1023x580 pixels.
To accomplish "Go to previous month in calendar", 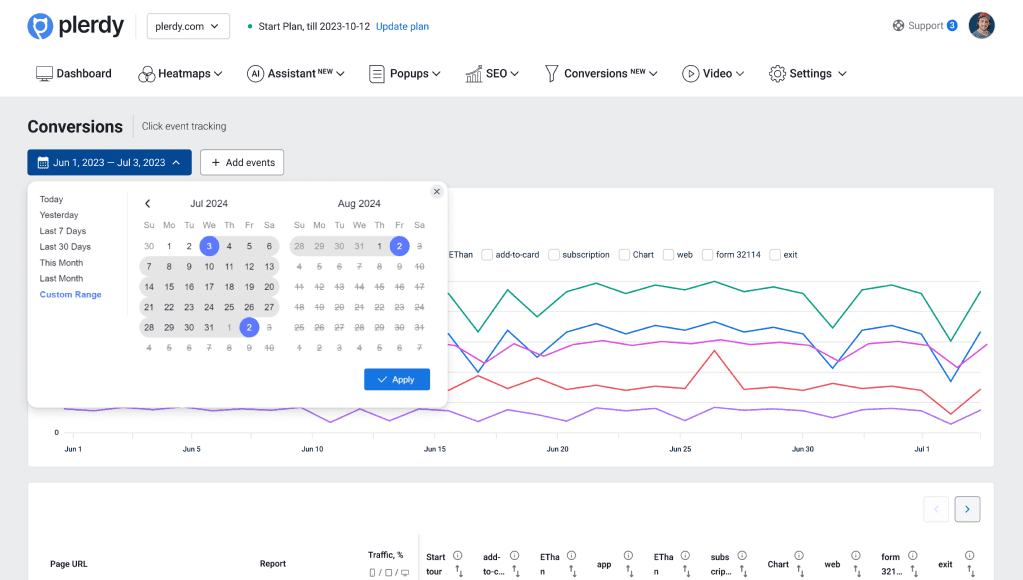I will click(x=148, y=204).
